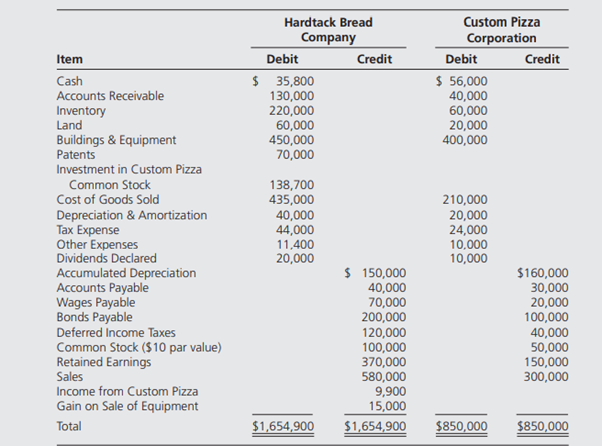Select the 435,000 cost of goods value
The image size is (602, 446).
(x=292, y=200)
